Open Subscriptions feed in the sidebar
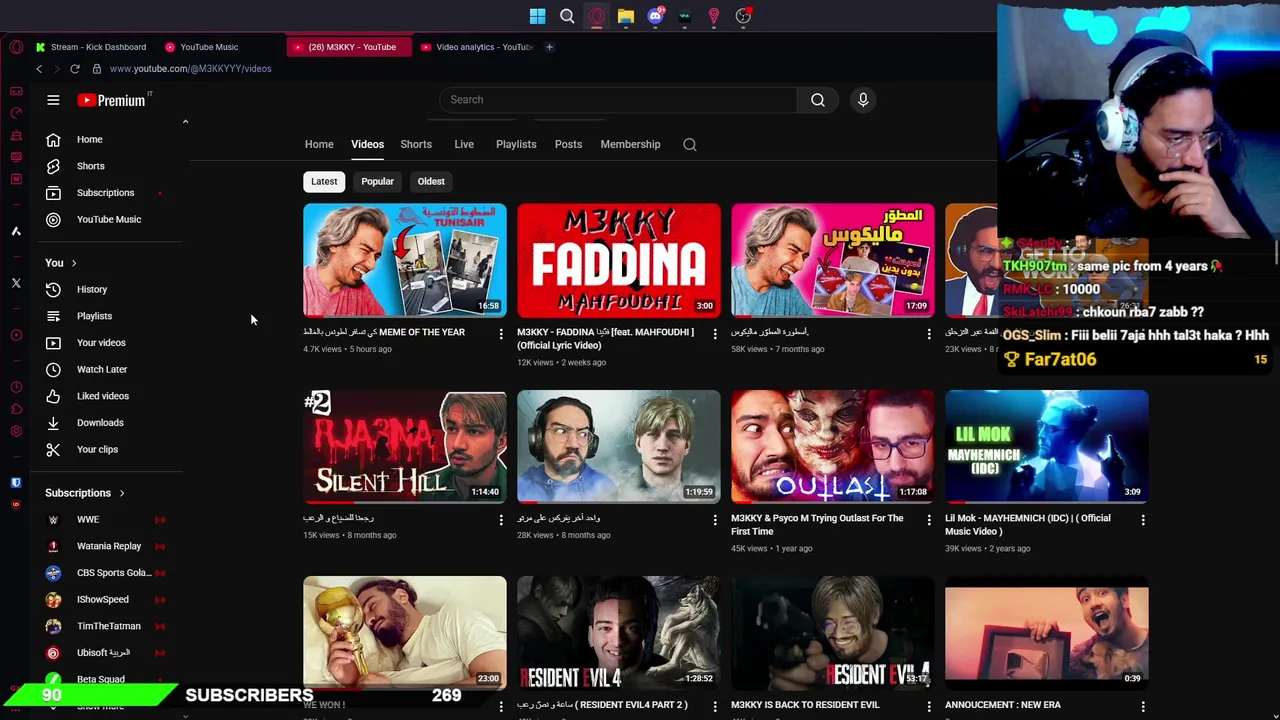 tap(105, 193)
